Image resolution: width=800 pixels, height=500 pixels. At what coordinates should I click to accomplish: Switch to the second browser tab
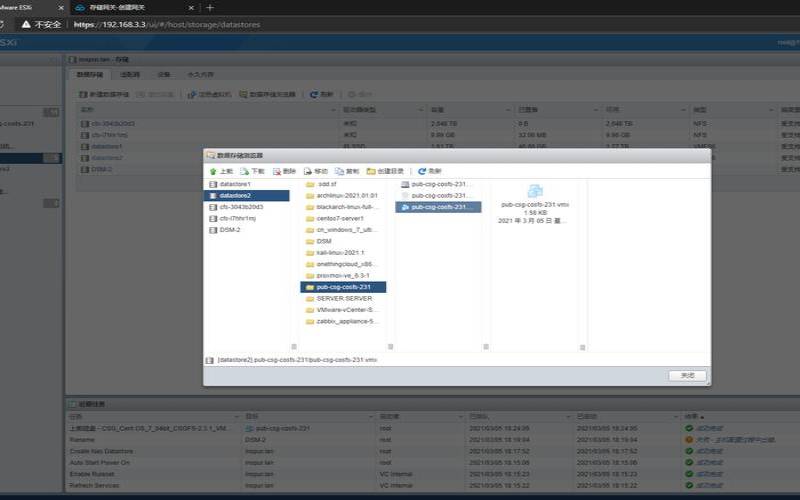[x=134, y=8]
